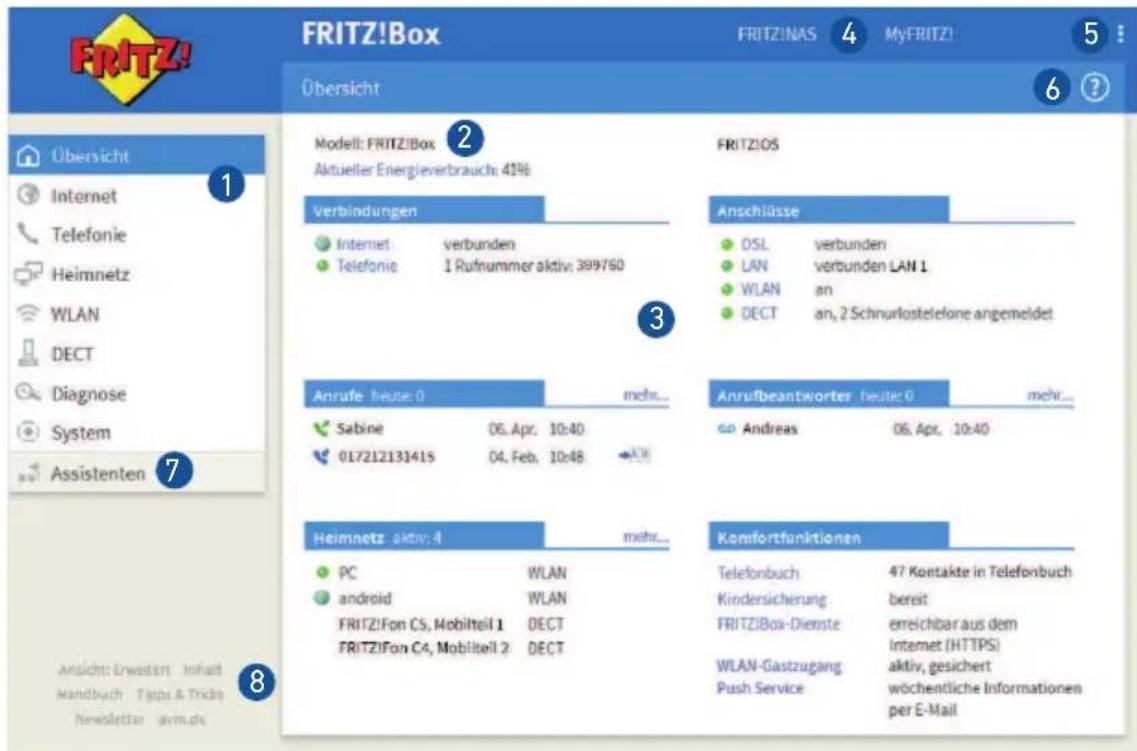Open FRITZ!Box-Dienste link
The height and width of the screenshot is (751, 1137).
[778, 623]
